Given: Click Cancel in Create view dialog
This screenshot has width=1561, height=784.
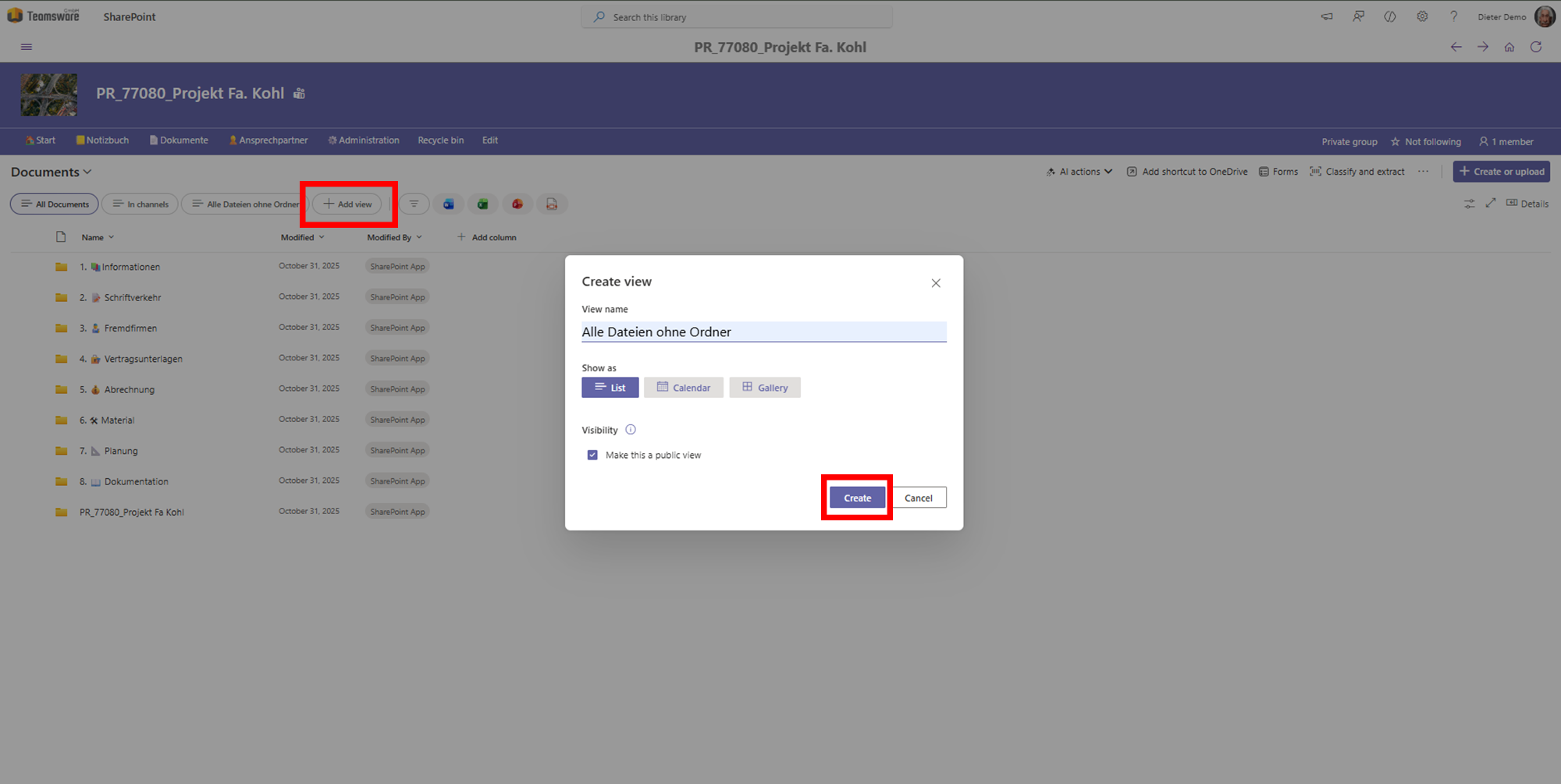Looking at the screenshot, I should point(919,498).
